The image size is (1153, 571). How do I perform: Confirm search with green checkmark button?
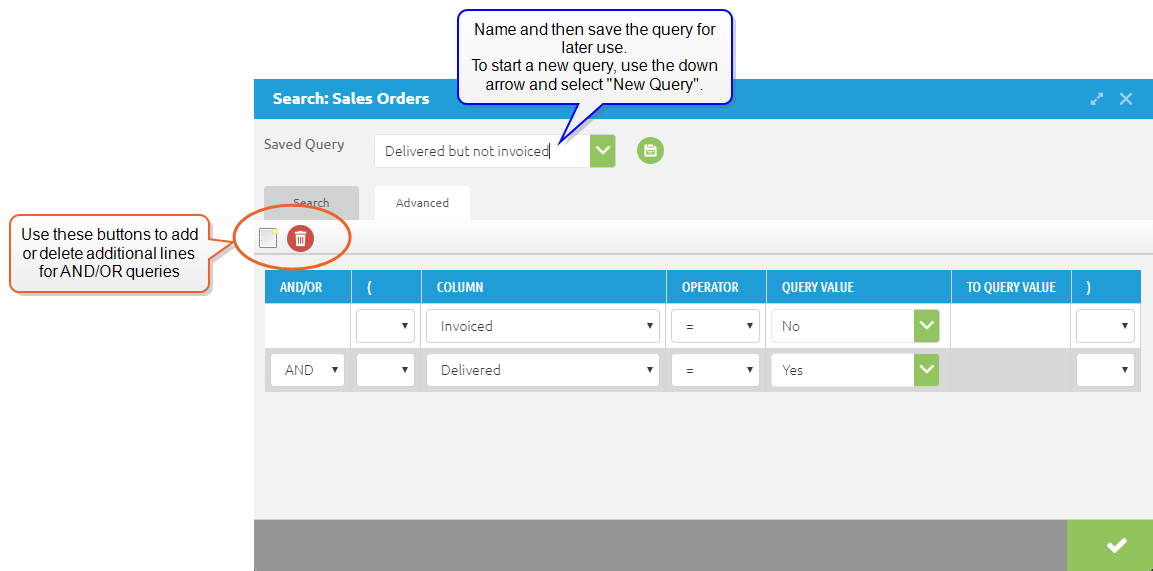[1116, 545]
